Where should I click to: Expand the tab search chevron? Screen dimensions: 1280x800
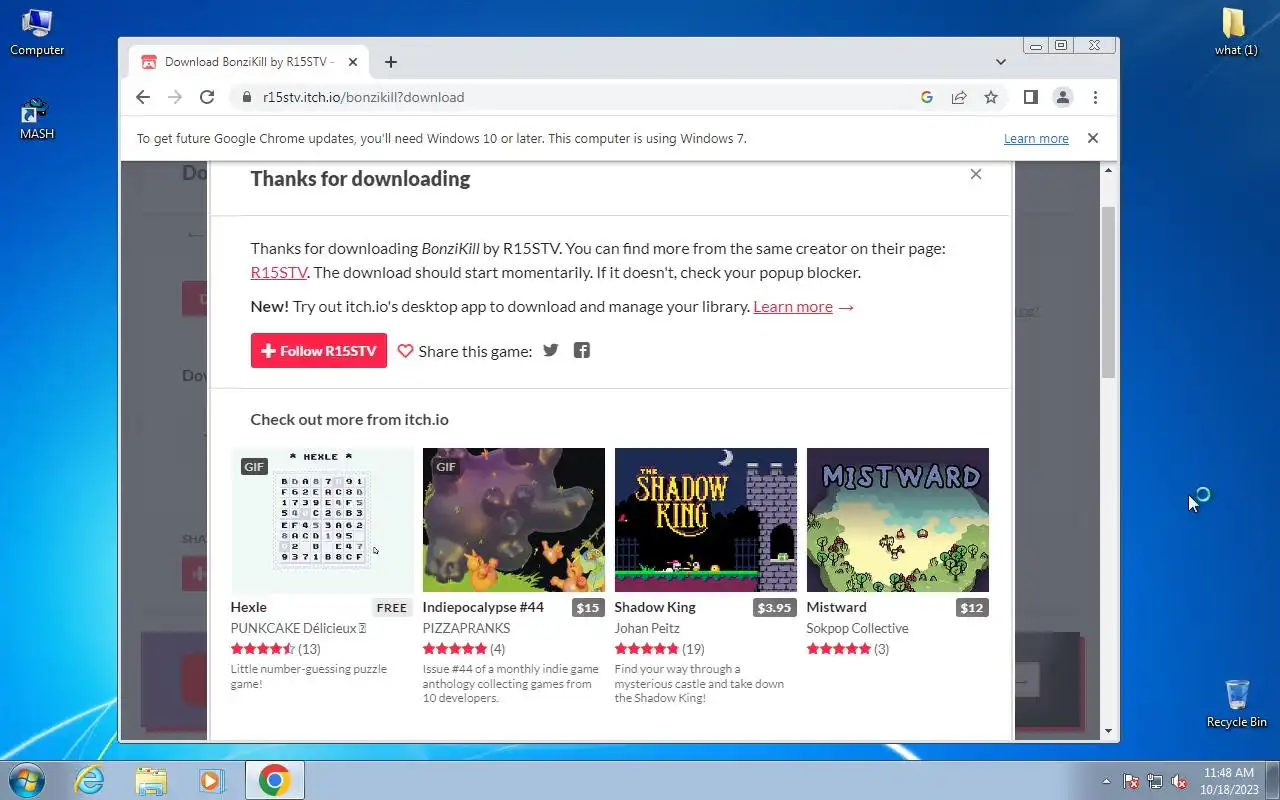(x=1000, y=62)
